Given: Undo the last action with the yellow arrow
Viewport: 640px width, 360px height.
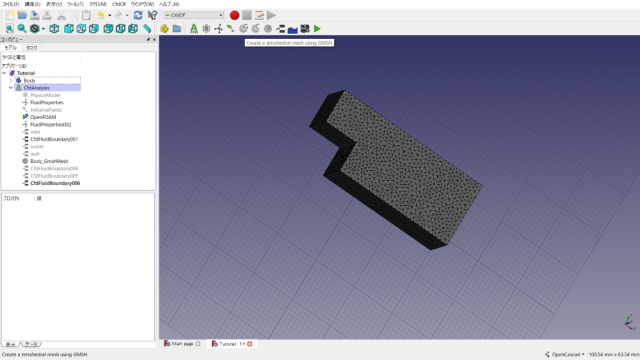Looking at the screenshot, I should coord(101,16).
